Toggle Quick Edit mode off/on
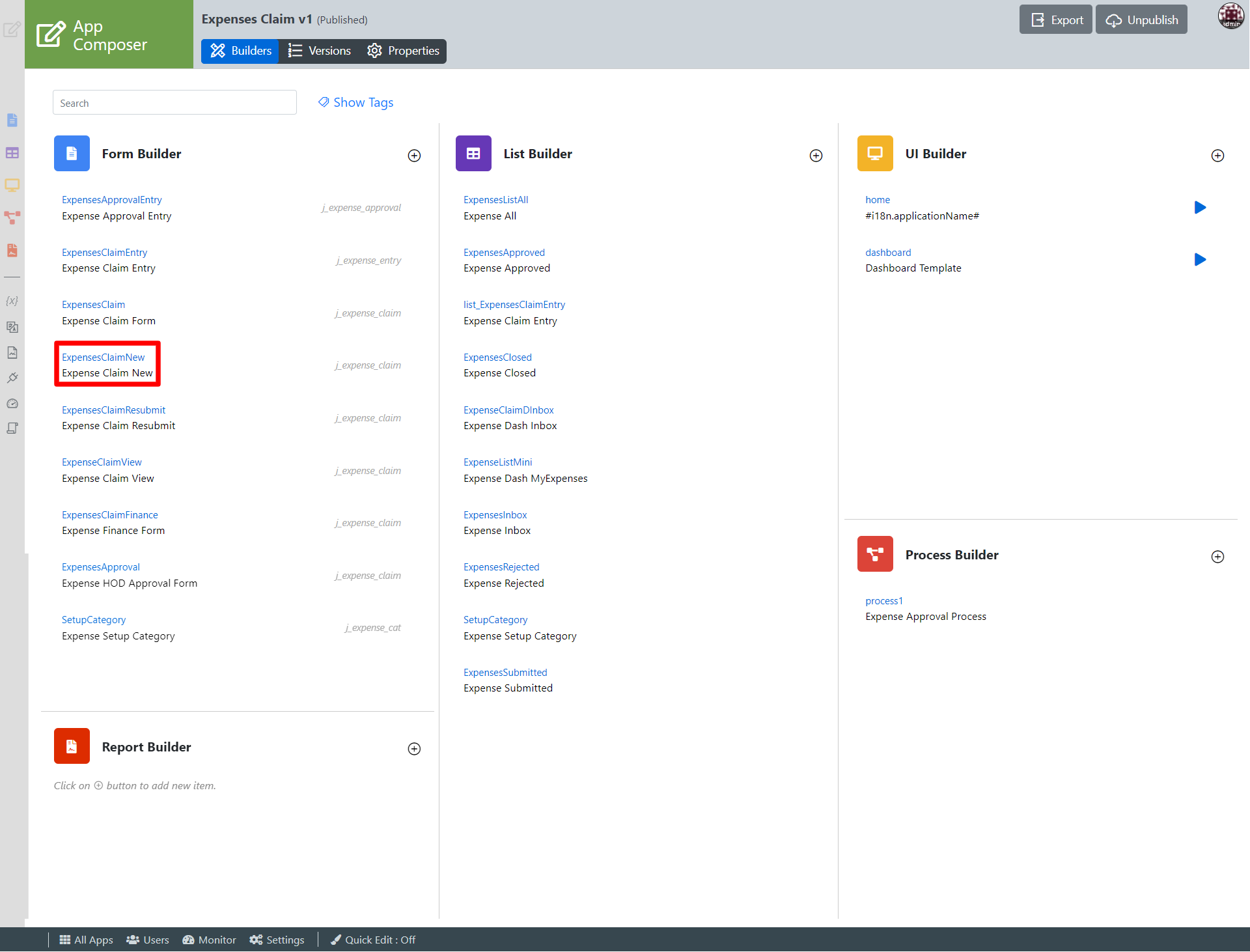This screenshot has height=952, width=1250. point(373,940)
